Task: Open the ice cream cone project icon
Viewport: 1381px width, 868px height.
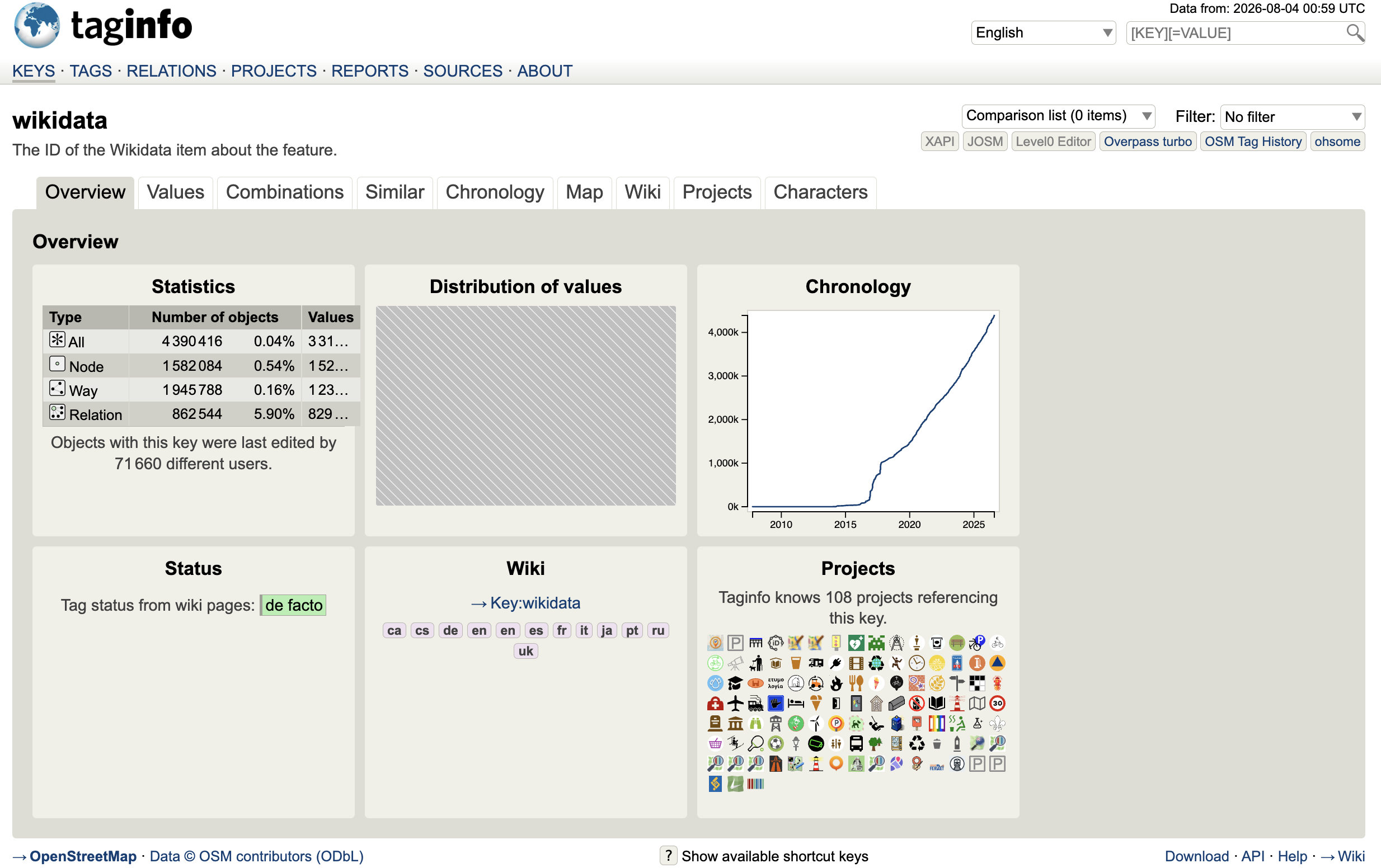Action: pos(815,703)
